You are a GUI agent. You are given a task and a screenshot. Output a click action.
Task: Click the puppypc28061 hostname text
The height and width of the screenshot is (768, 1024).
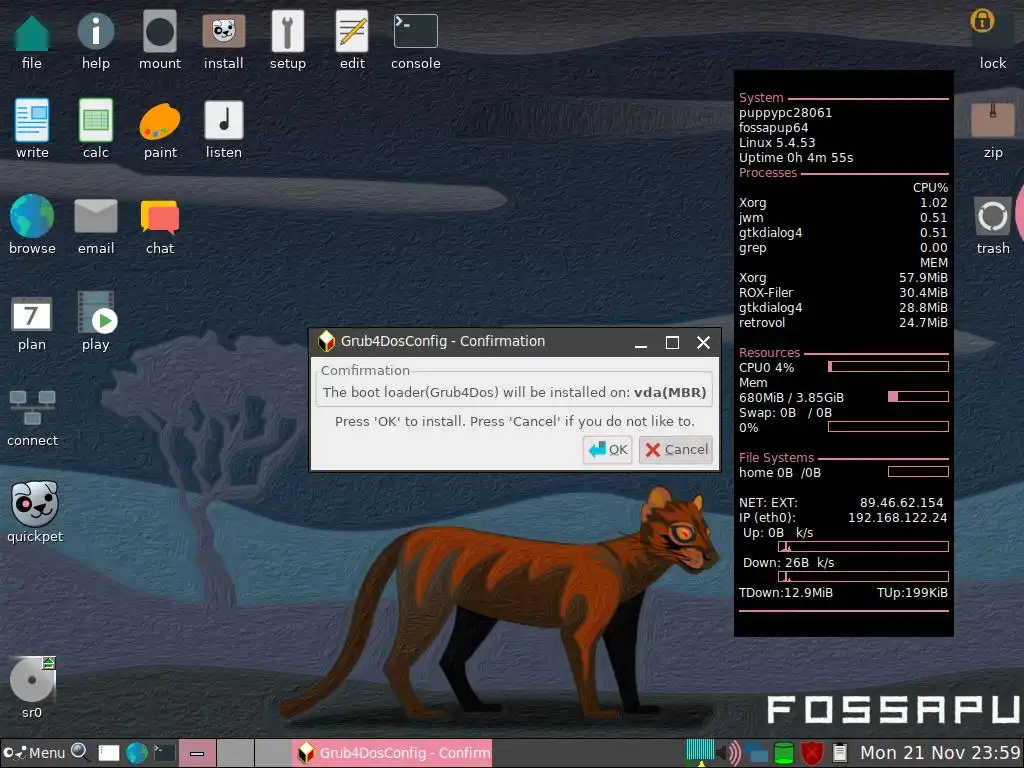click(x=785, y=112)
